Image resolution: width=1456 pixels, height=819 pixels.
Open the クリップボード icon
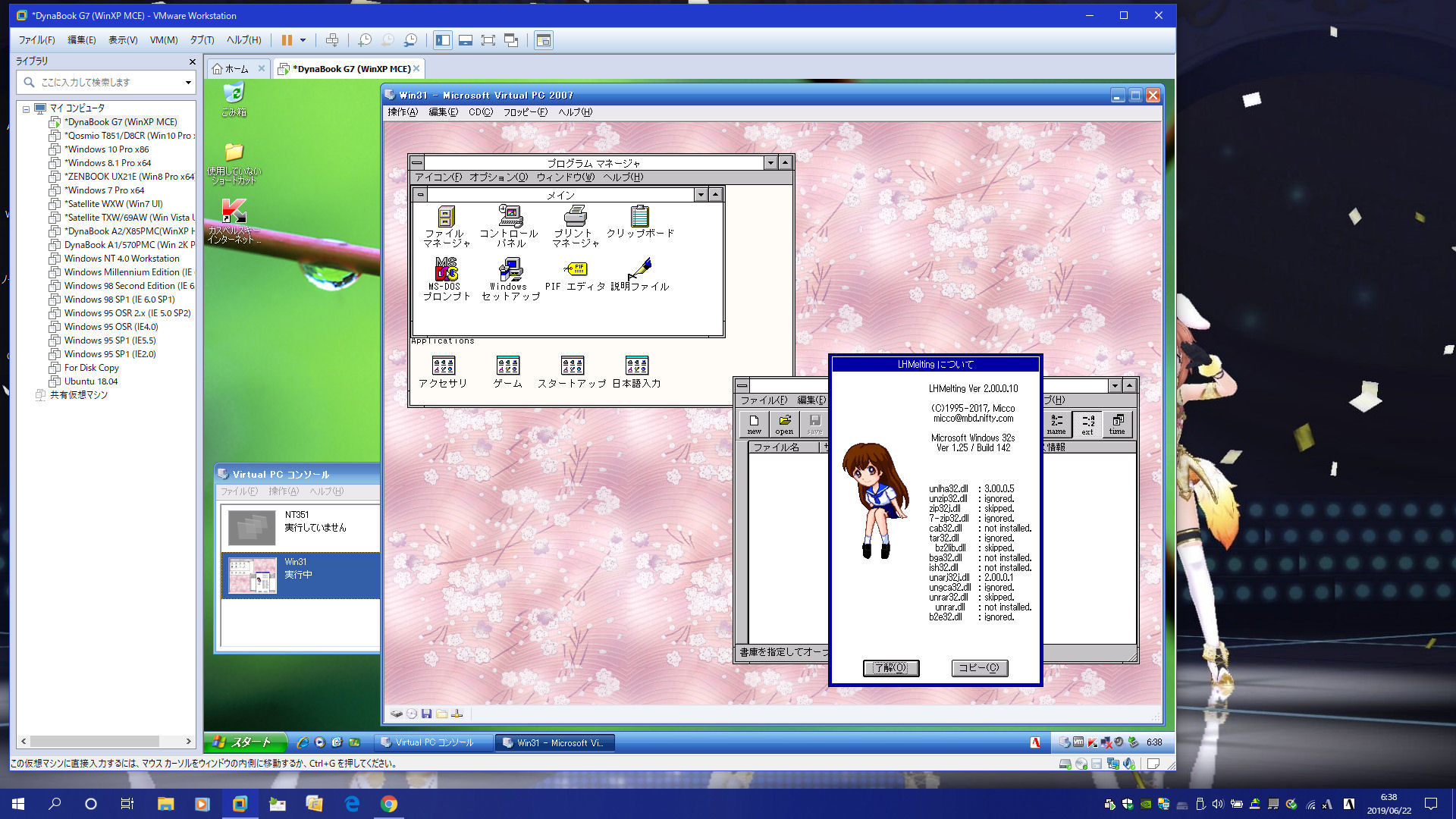click(639, 221)
